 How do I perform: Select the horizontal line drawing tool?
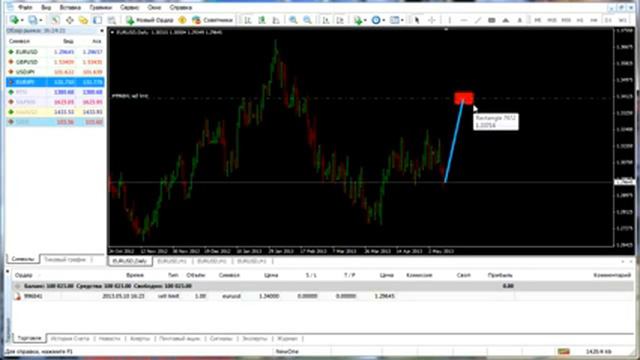pyautogui.click(x=464, y=20)
